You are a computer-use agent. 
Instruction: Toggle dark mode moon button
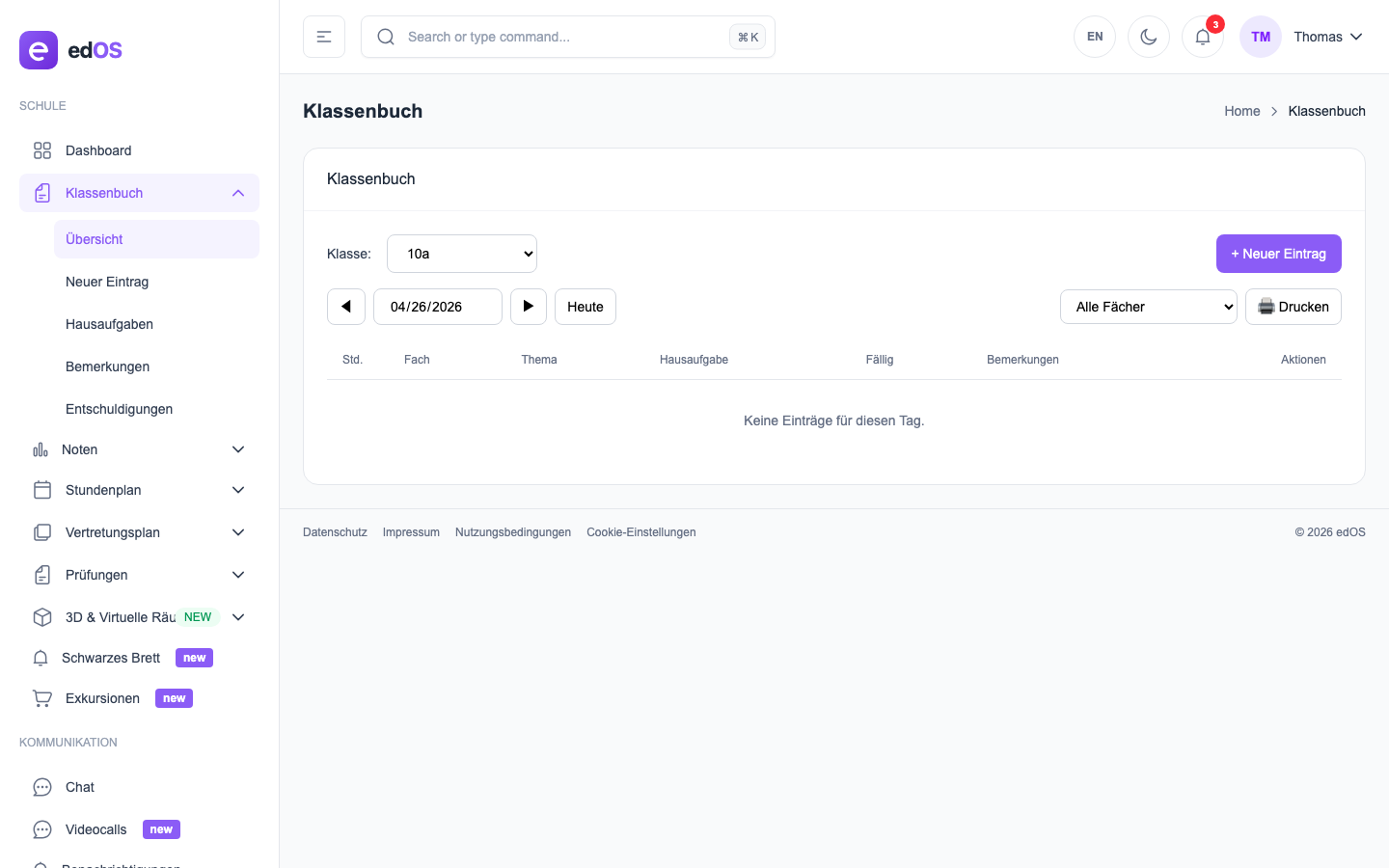(1148, 37)
